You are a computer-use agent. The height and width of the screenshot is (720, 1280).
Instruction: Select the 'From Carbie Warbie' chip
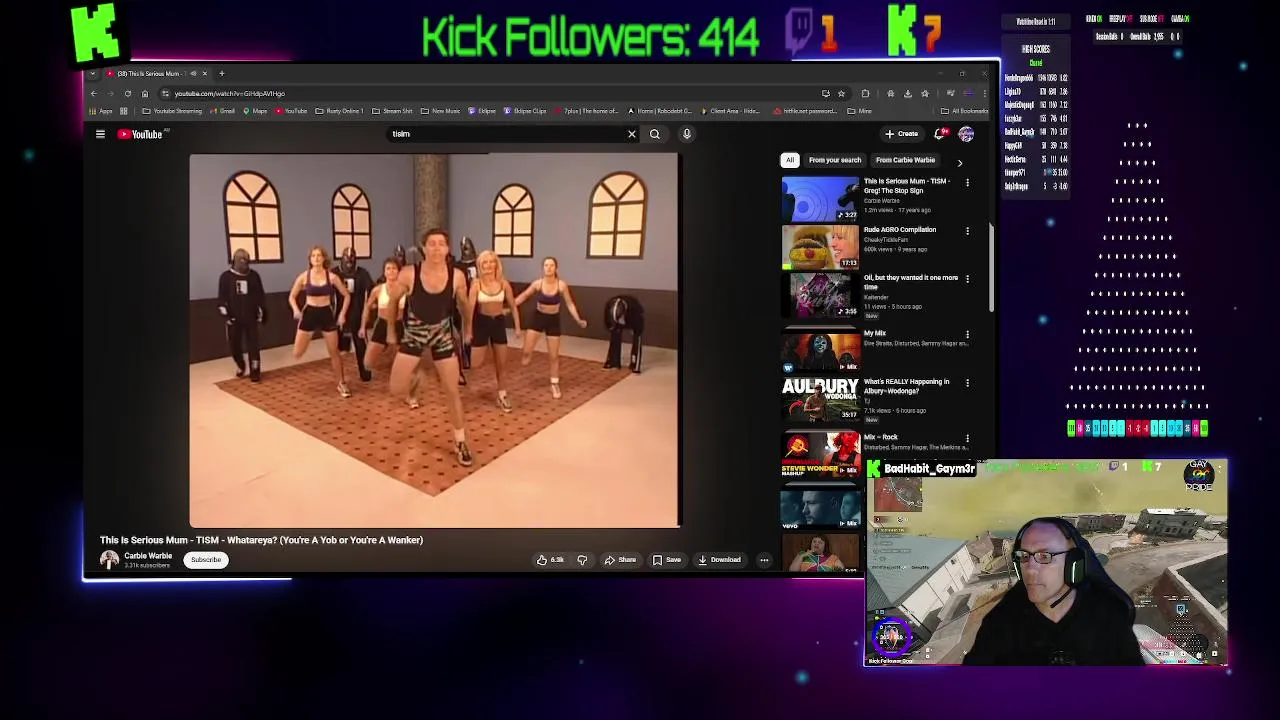(x=905, y=160)
